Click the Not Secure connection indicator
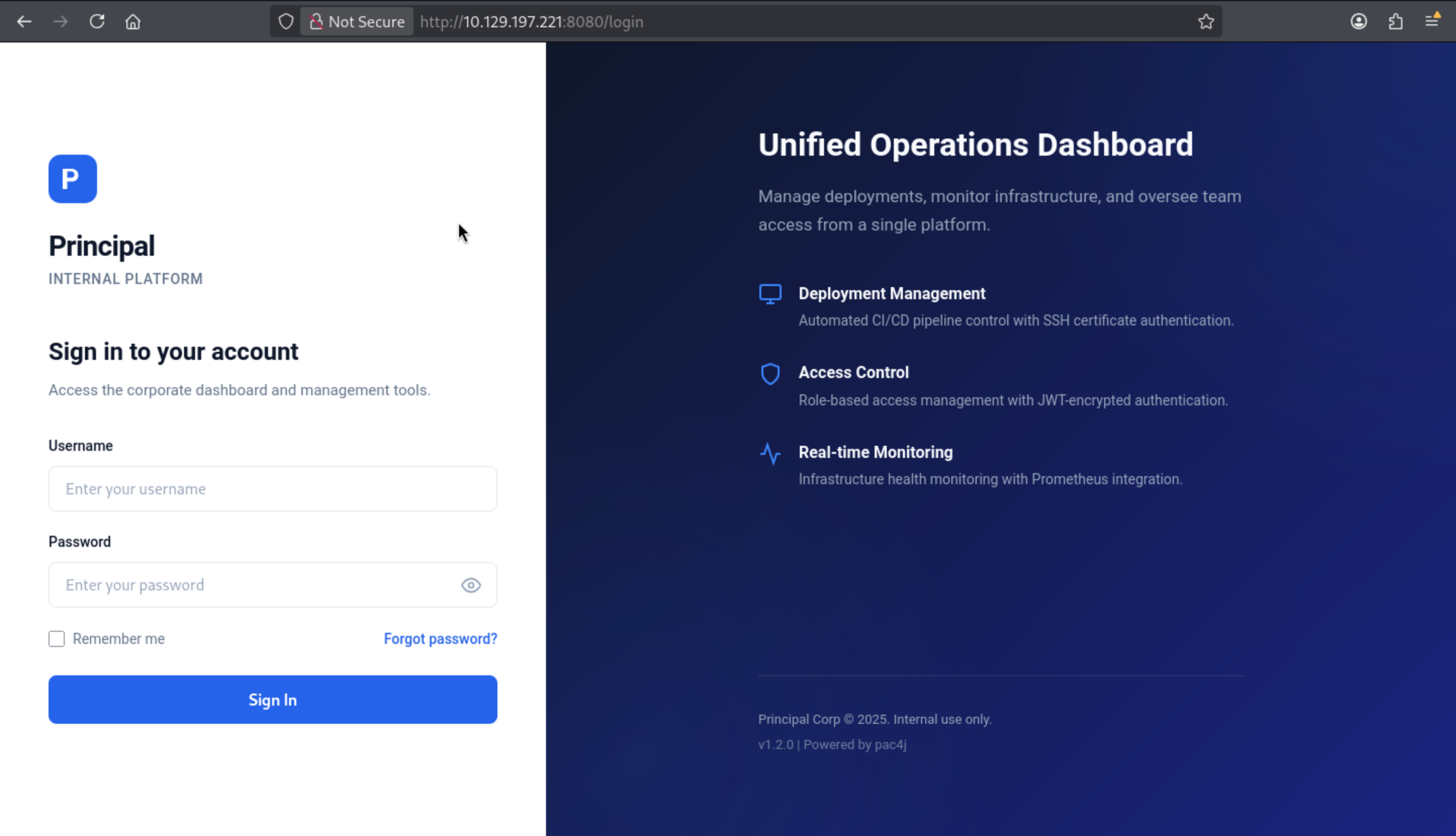 pyautogui.click(x=357, y=22)
